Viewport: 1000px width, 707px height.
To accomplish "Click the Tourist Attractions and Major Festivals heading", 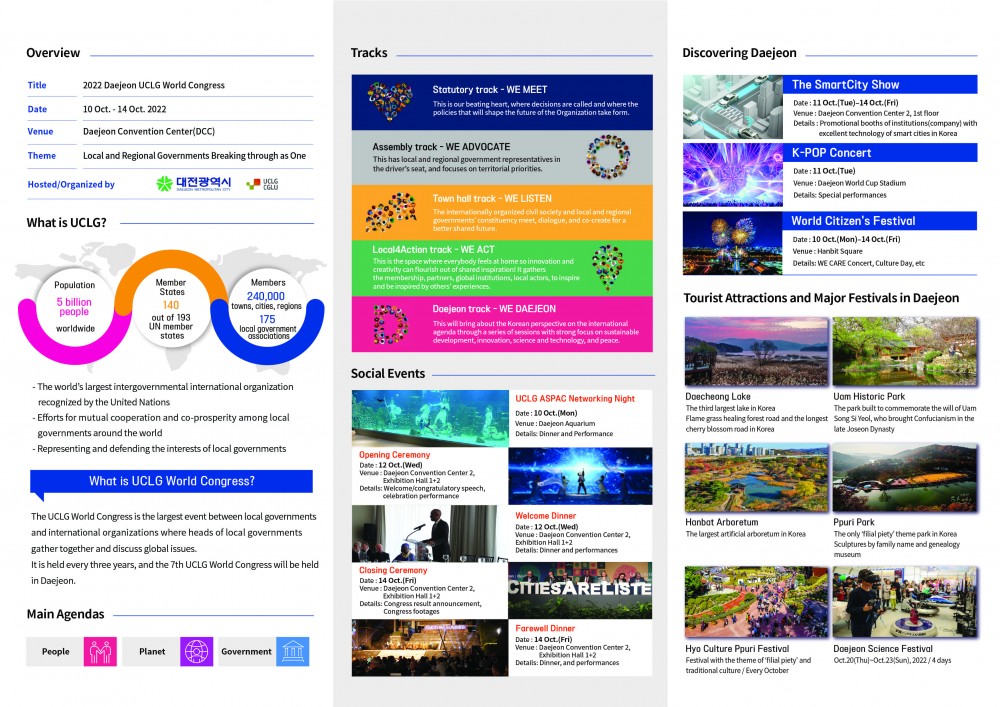I will 821,298.
